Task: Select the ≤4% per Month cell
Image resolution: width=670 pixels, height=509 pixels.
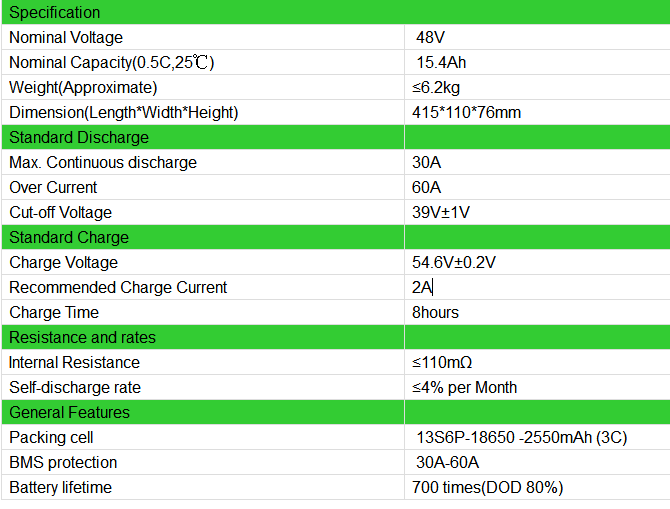Action: coord(464,388)
